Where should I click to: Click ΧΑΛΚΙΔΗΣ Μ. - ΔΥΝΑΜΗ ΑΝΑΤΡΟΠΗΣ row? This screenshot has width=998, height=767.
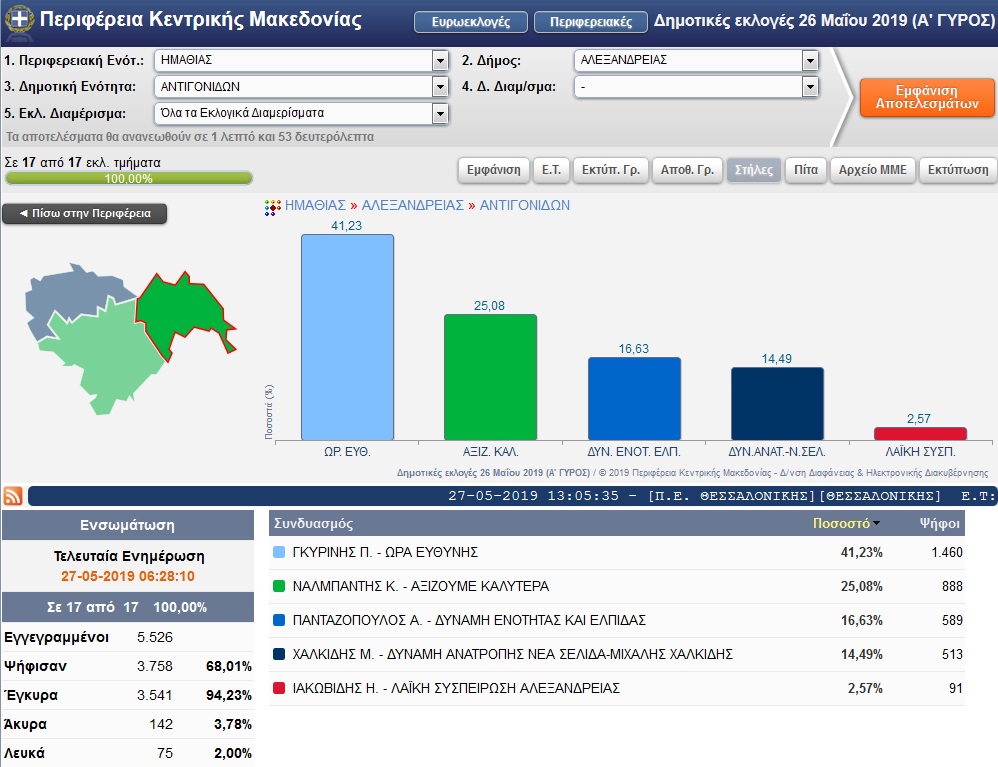pos(617,654)
